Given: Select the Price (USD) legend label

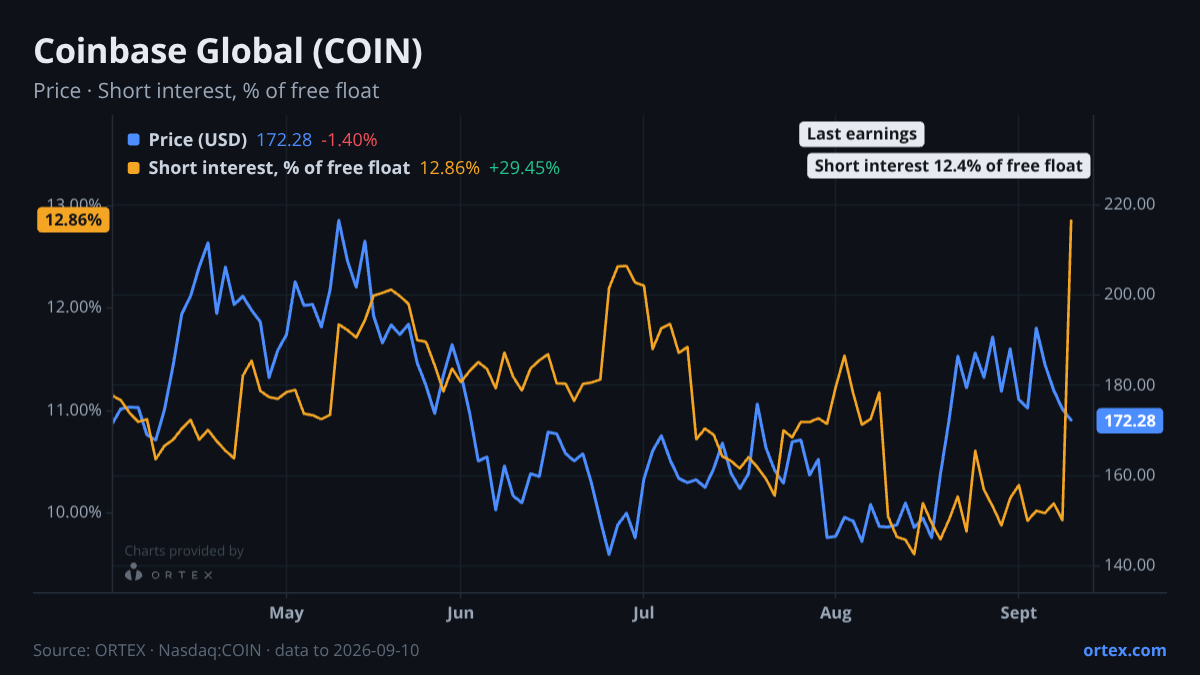Looking at the screenshot, I should pyautogui.click(x=197, y=140).
